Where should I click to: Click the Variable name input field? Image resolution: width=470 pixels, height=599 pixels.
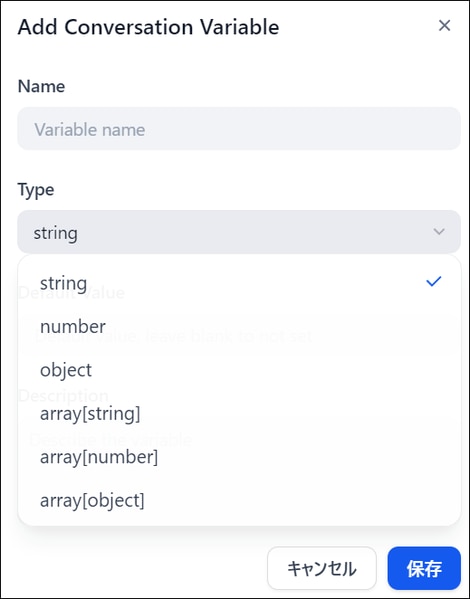[x=239, y=129]
